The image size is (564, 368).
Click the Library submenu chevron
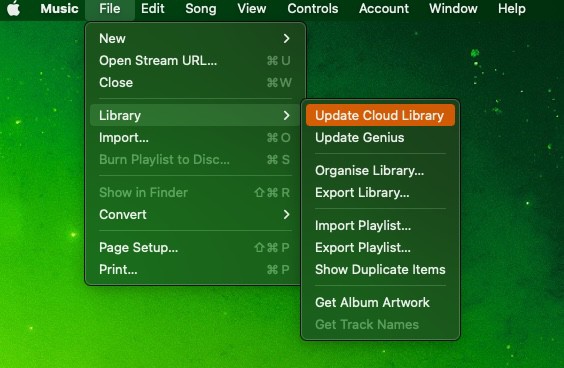[286, 115]
